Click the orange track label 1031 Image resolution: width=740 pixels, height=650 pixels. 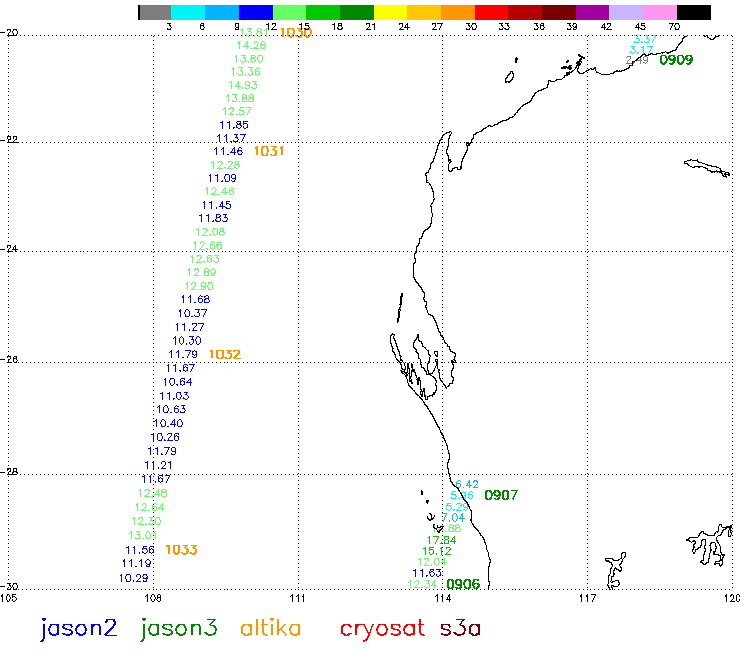coord(269,151)
